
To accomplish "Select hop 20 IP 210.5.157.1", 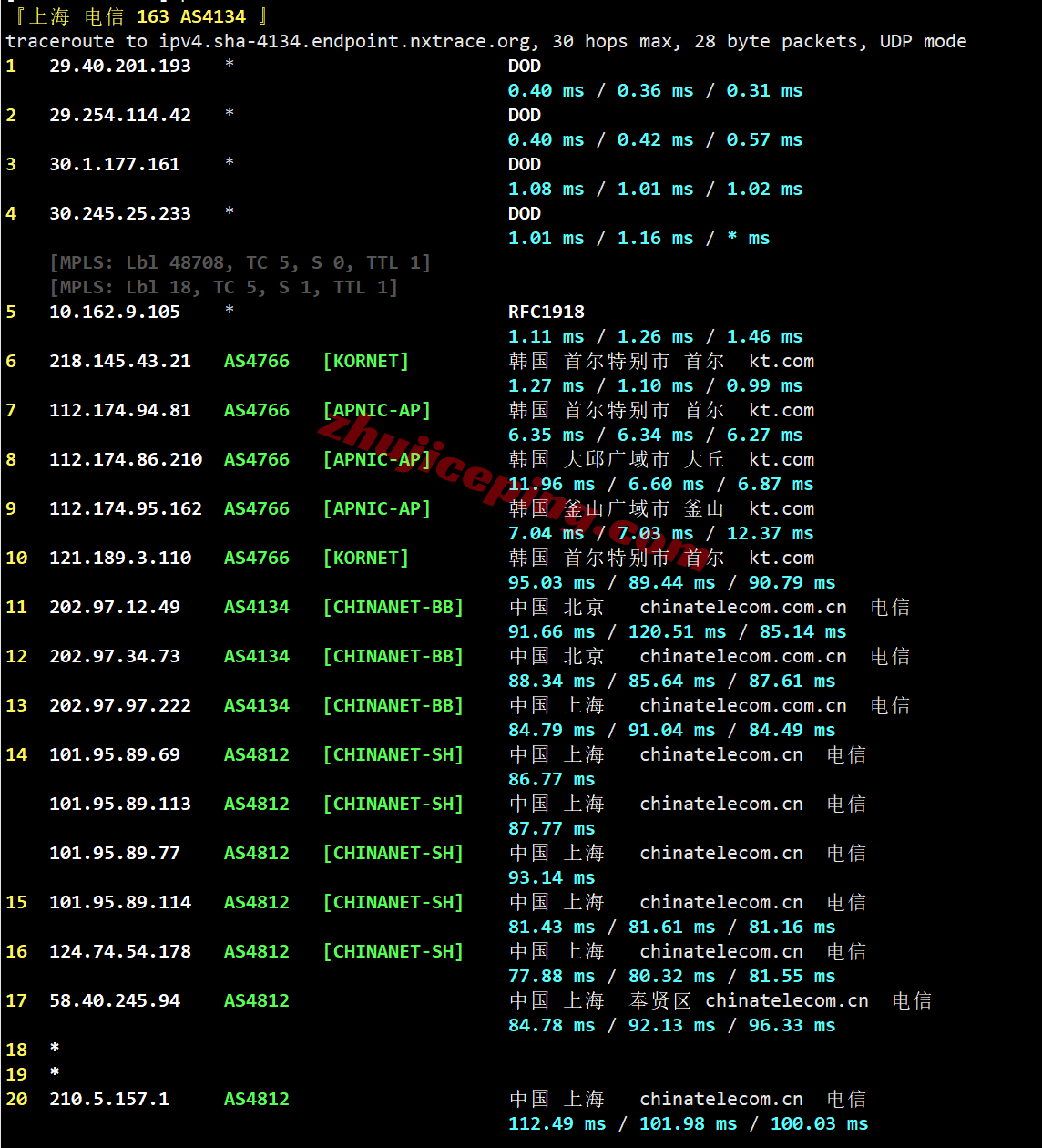I will (x=109, y=1099).
